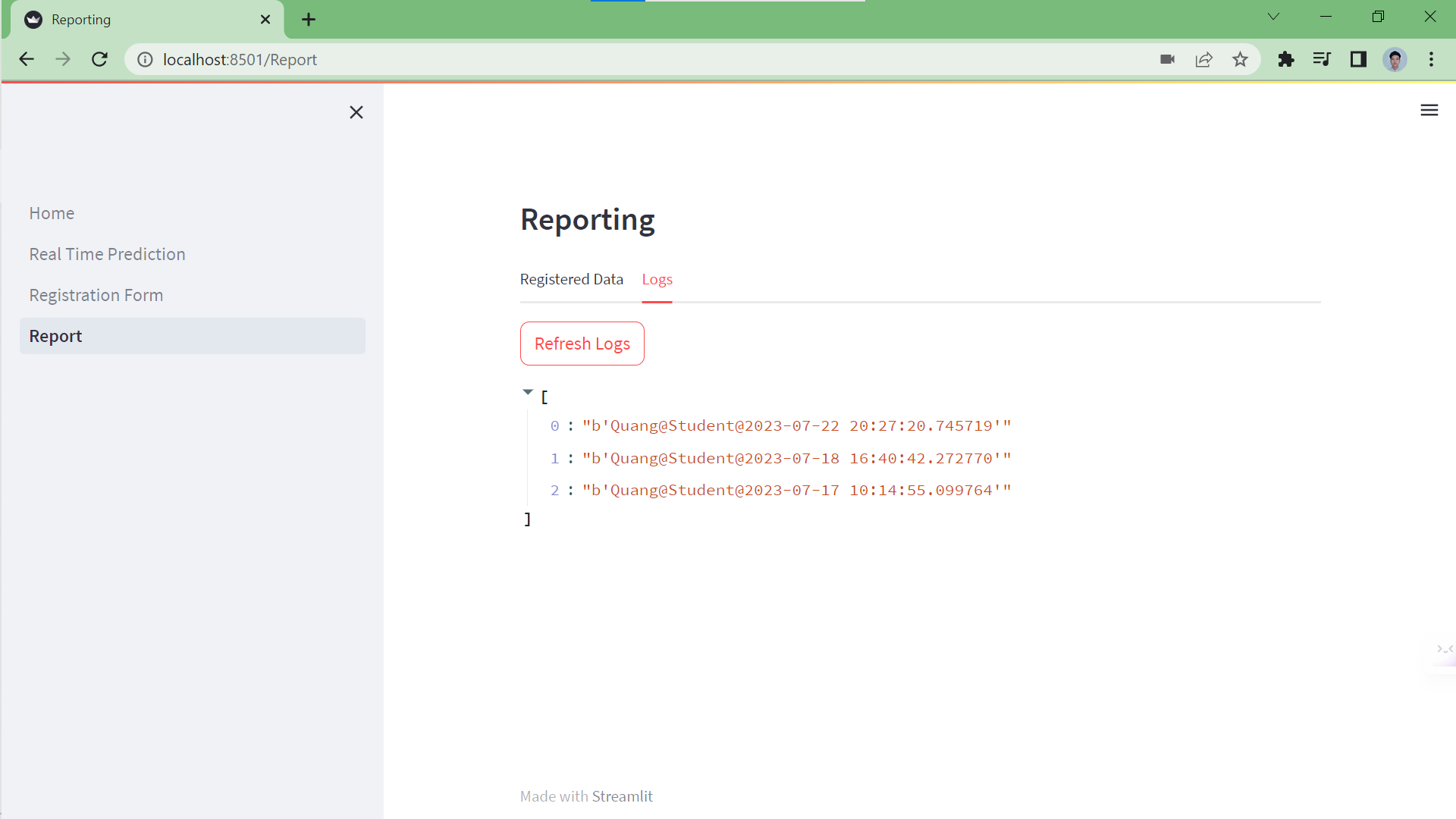Open Registration Form page
Image resolution: width=1456 pixels, height=819 pixels.
192,295
